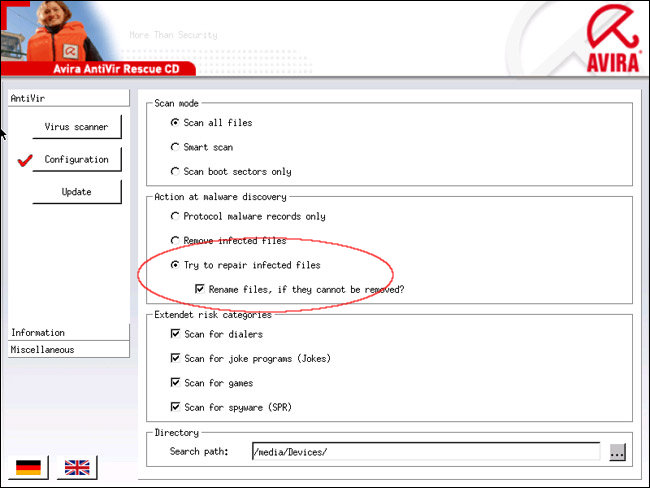Click the Search path text field
This screenshot has width=650, height=488.
tap(425, 452)
